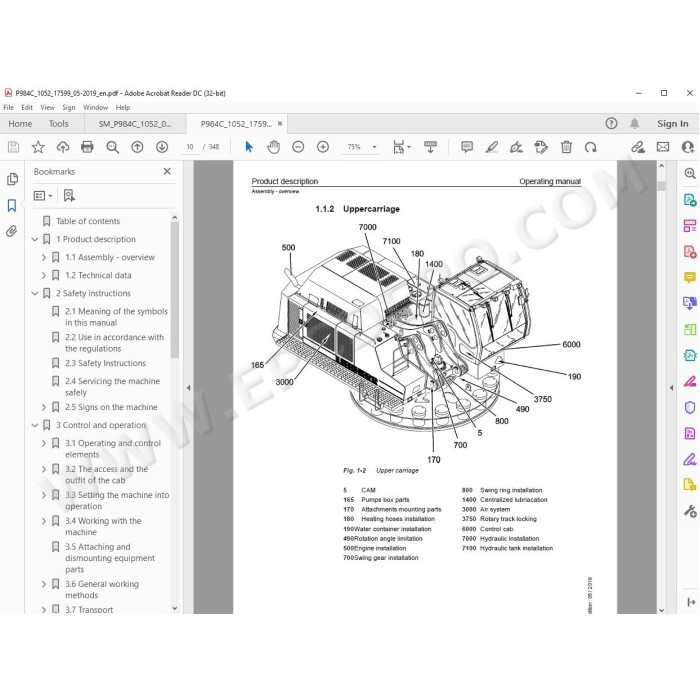Activate the Hand pan tool
This screenshot has height=700, width=700.
point(273,147)
